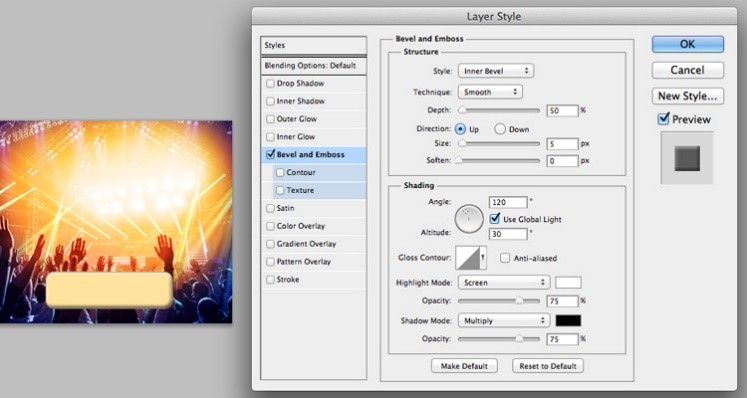Click the Altitude value field
The height and width of the screenshot is (398, 747).
[x=508, y=234]
